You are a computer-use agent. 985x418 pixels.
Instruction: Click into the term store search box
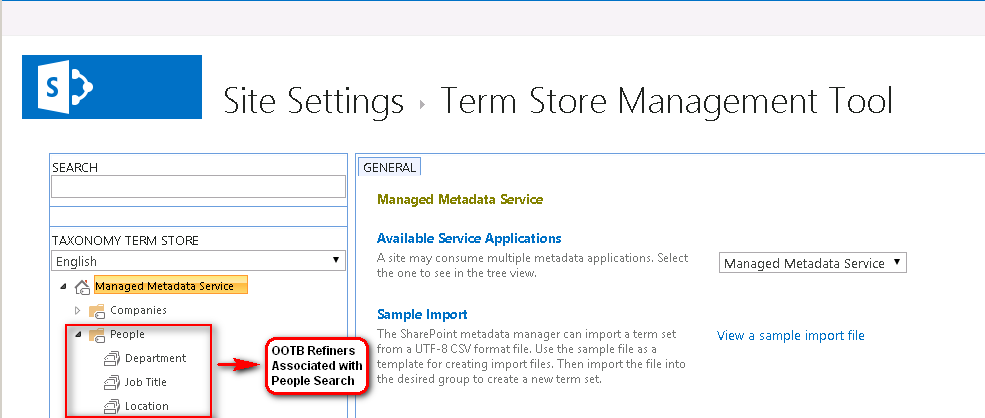click(198, 186)
